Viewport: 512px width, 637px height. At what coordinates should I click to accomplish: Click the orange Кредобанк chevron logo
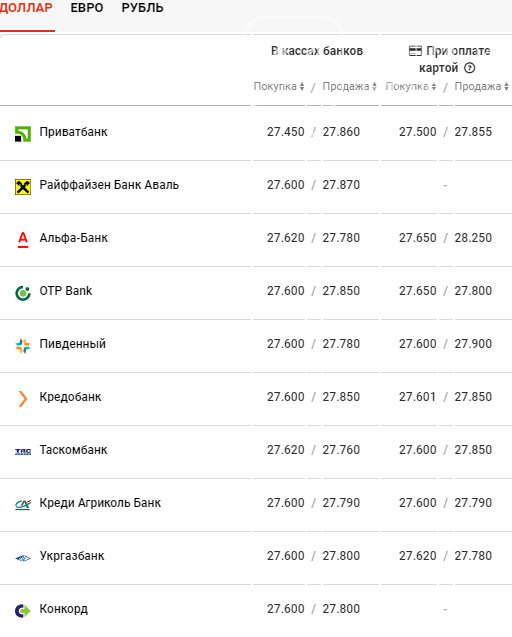[x=23, y=399]
